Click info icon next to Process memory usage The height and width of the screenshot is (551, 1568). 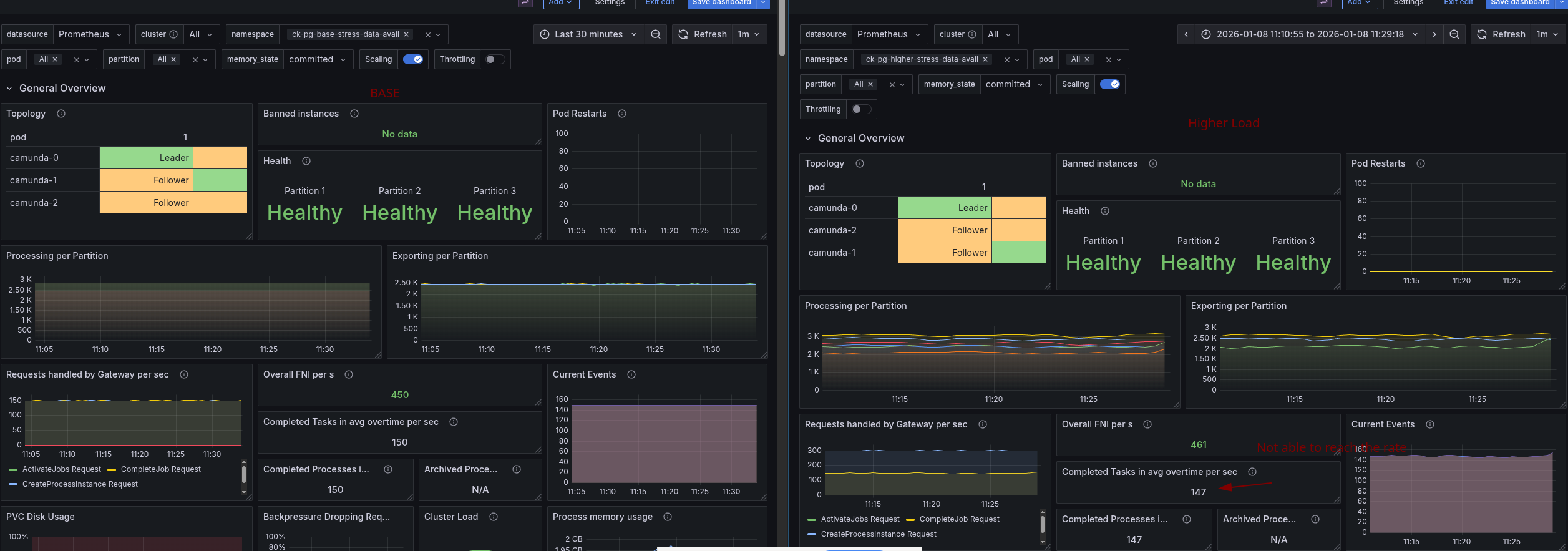pos(668,517)
